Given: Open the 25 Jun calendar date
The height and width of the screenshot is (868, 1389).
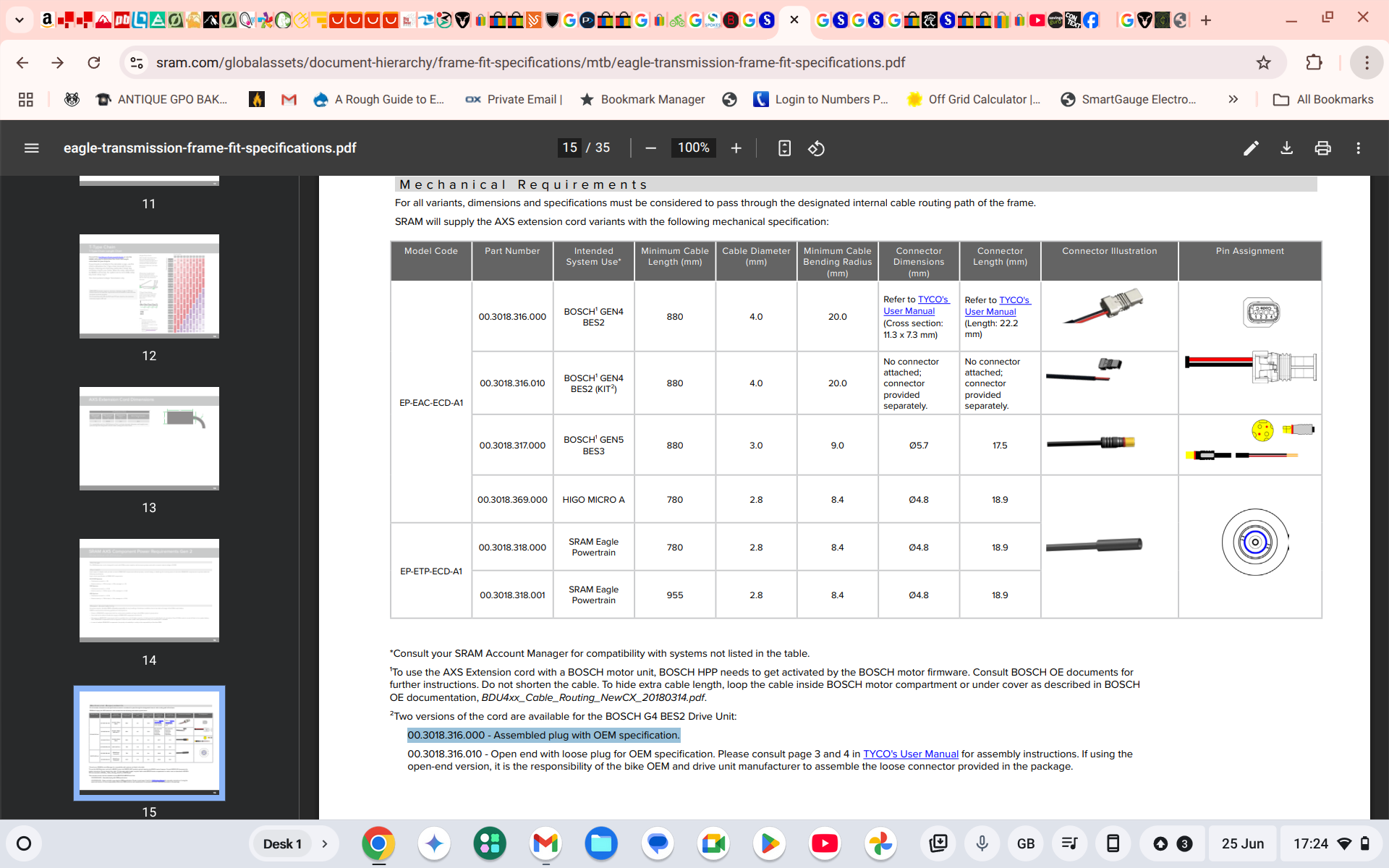Looking at the screenshot, I should click(1242, 843).
